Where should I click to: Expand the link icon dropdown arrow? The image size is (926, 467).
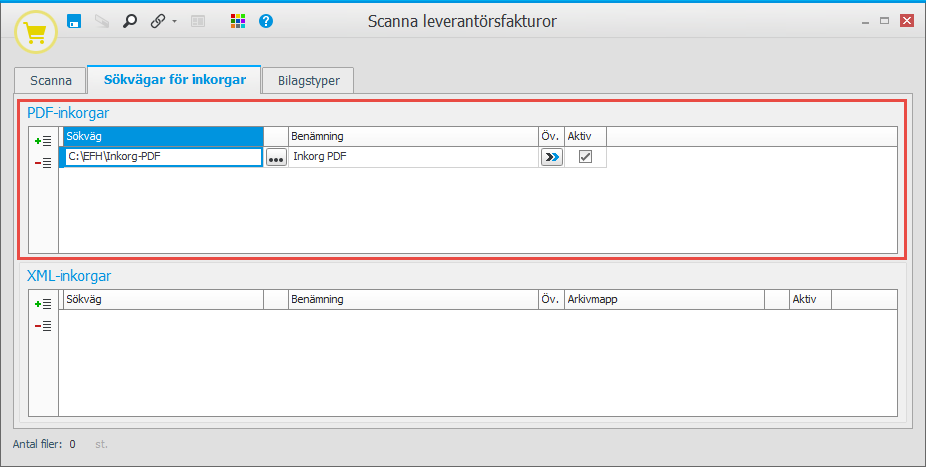point(174,22)
